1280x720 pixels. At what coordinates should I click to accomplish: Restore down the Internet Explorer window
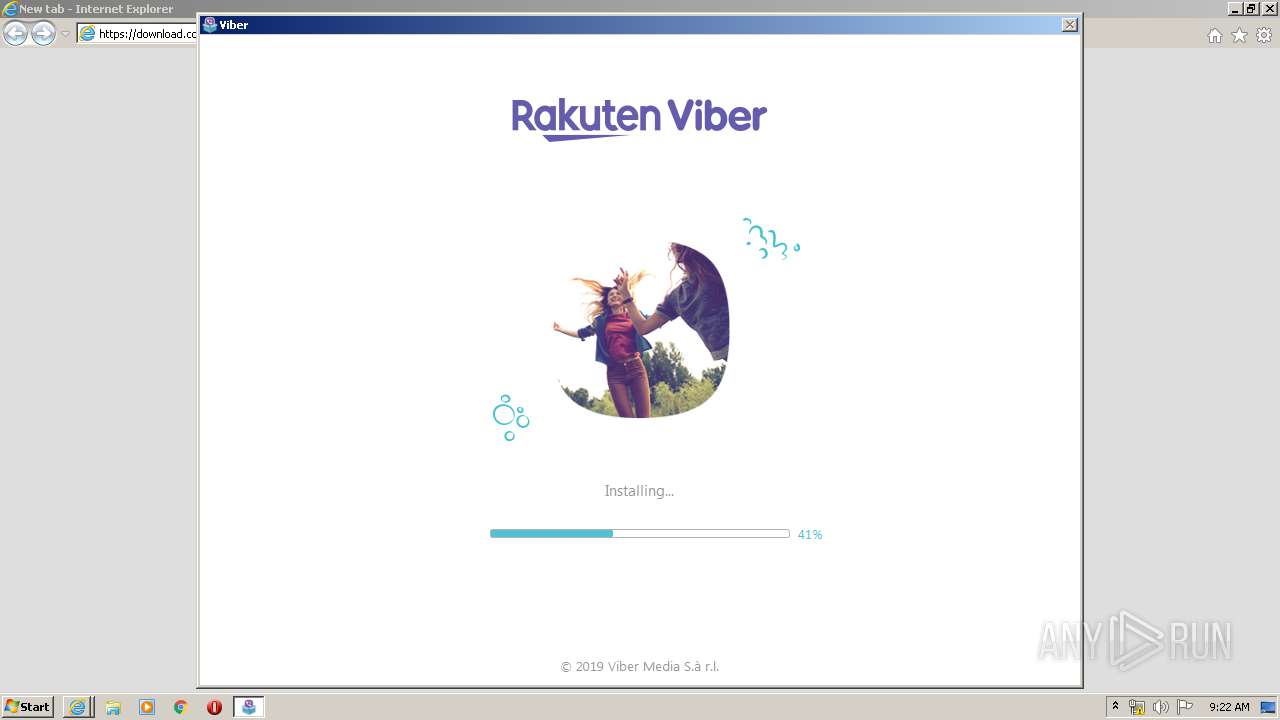(1251, 9)
